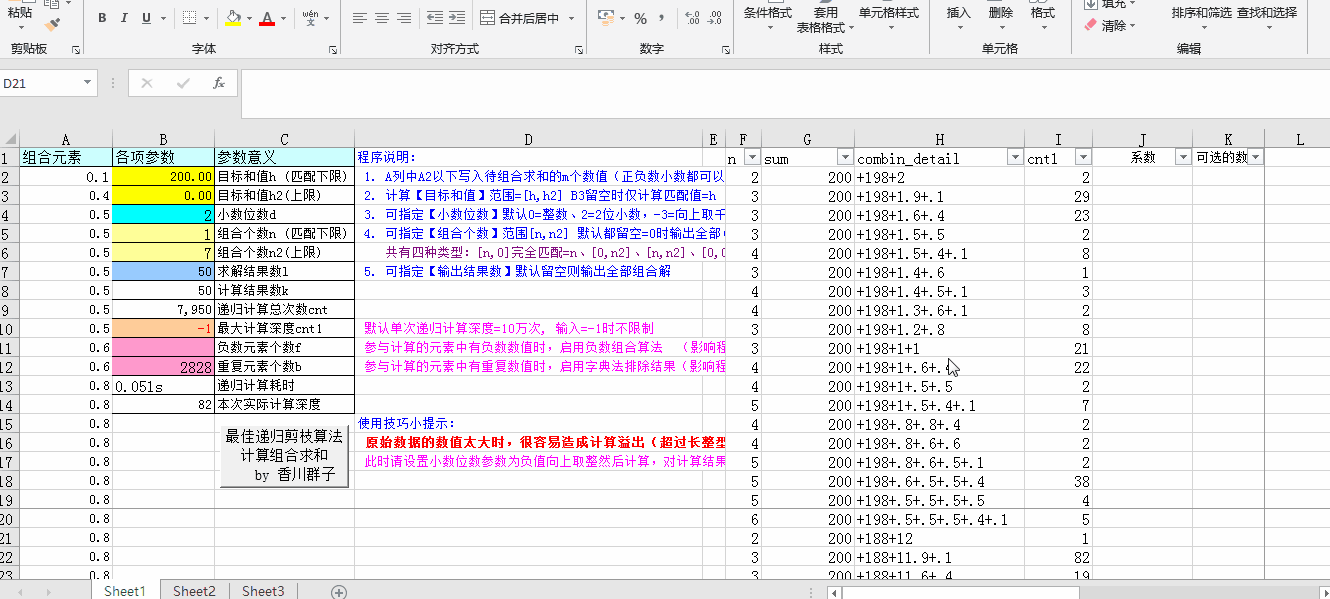The image size is (1330, 599).
Task: Select the row 10 header
Action: click(x=8, y=328)
